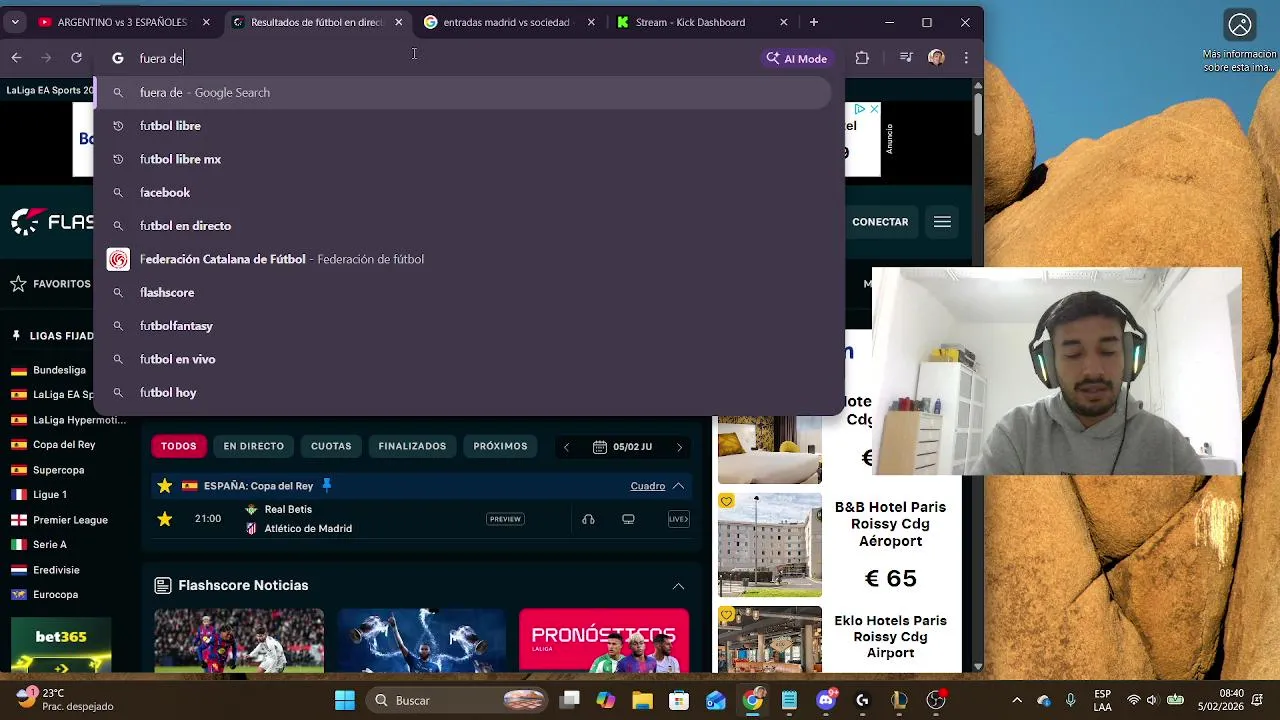Collapse the Copa del Rey section
1280x720 pixels.
click(x=678, y=486)
